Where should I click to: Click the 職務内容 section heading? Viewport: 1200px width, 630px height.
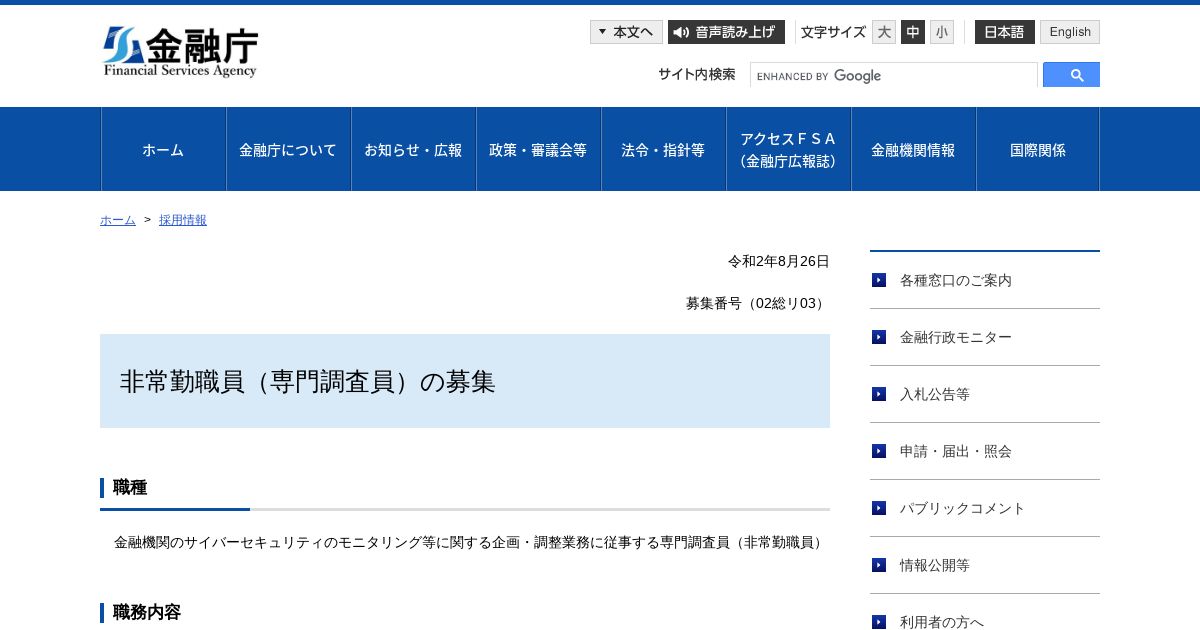click(x=147, y=613)
